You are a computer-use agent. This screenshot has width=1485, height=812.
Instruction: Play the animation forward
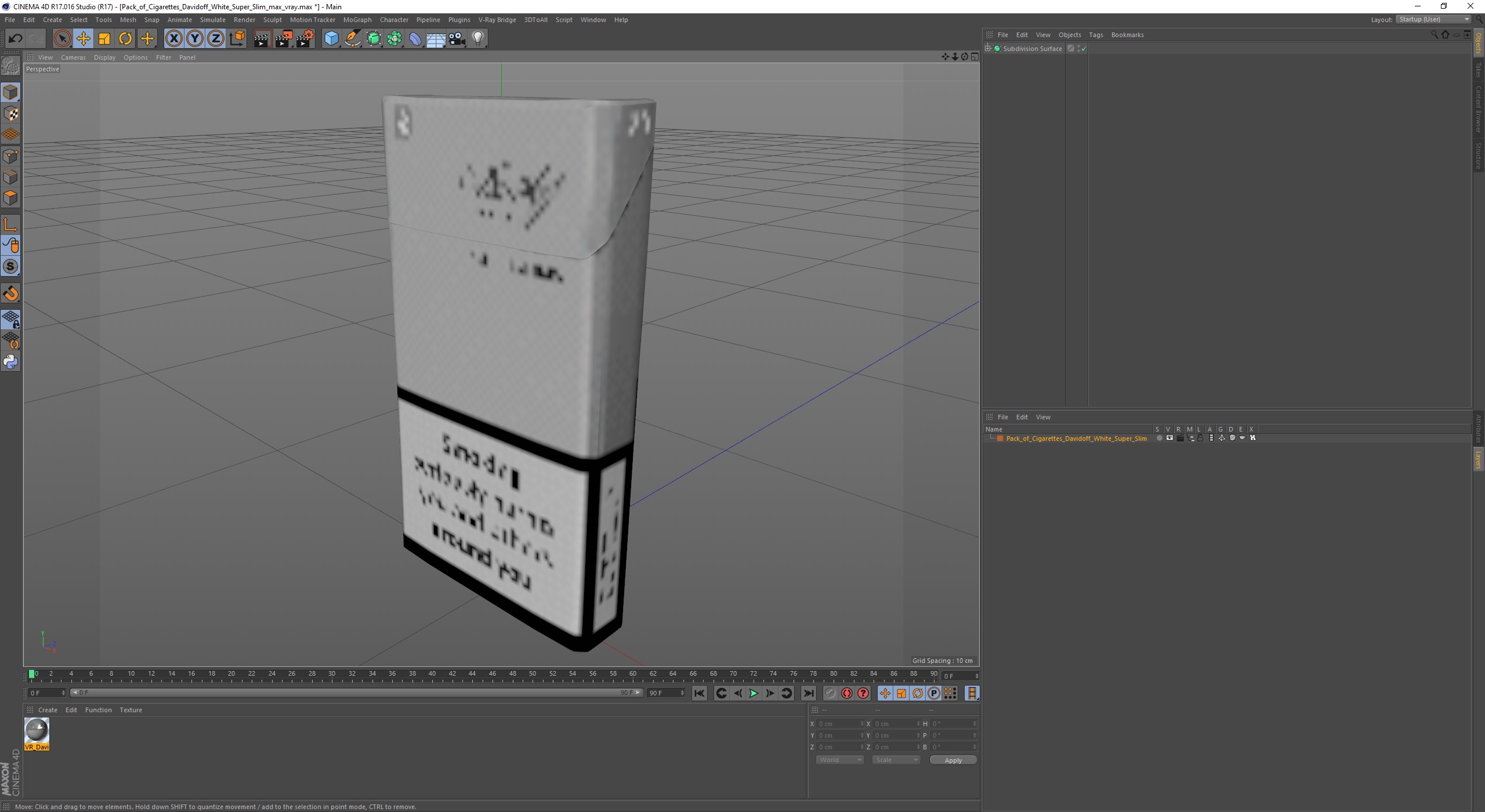point(754,694)
